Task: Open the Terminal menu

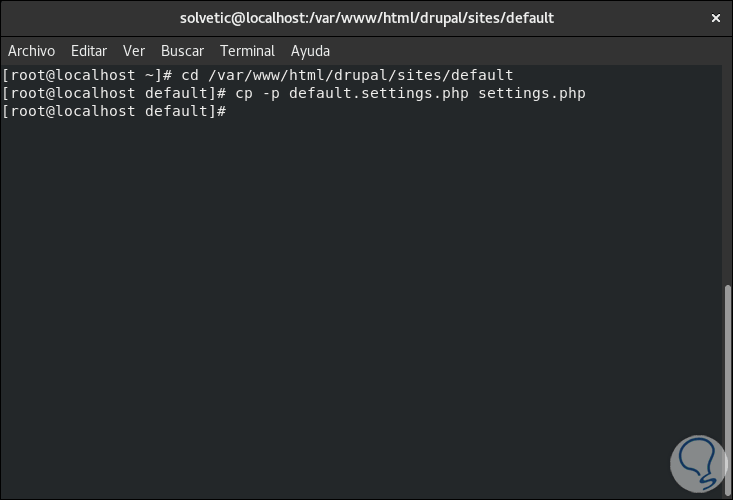Action: (x=247, y=51)
